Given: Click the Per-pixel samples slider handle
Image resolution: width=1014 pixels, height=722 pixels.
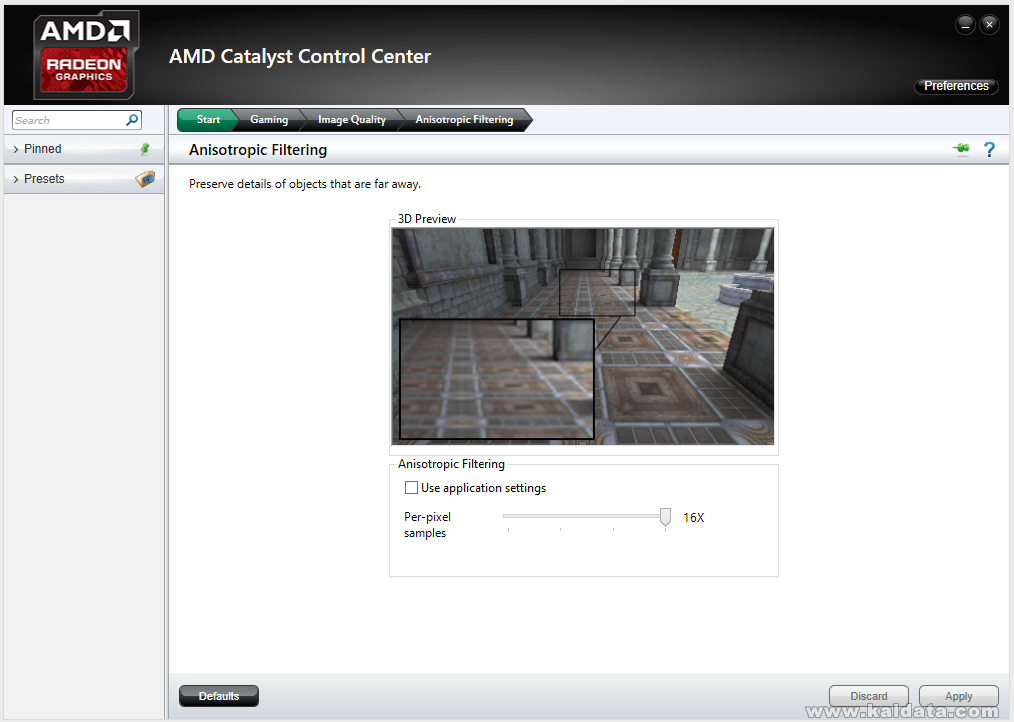Looking at the screenshot, I should (x=665, y=518).
